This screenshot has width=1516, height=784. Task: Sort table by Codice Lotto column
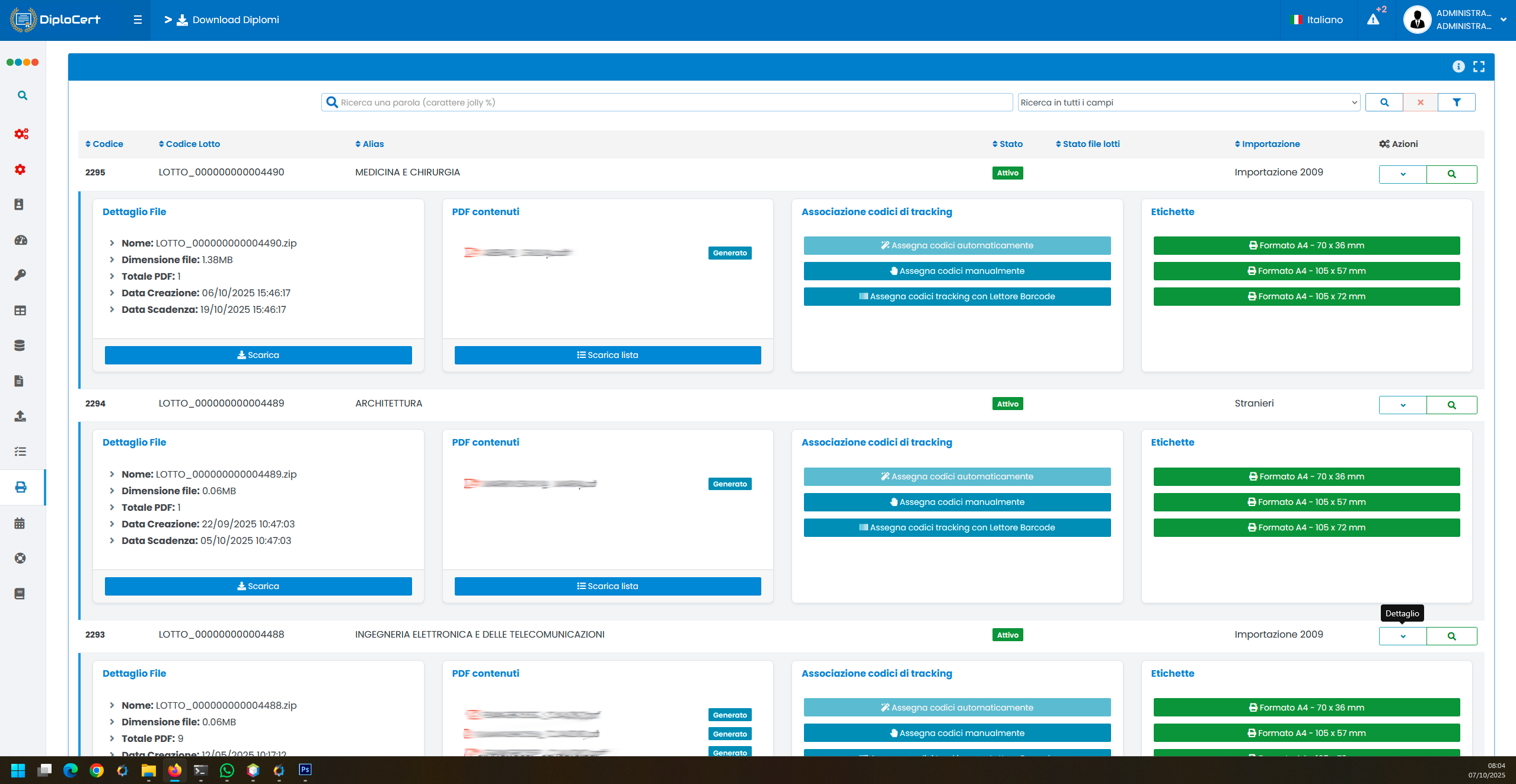coord(189,144)
